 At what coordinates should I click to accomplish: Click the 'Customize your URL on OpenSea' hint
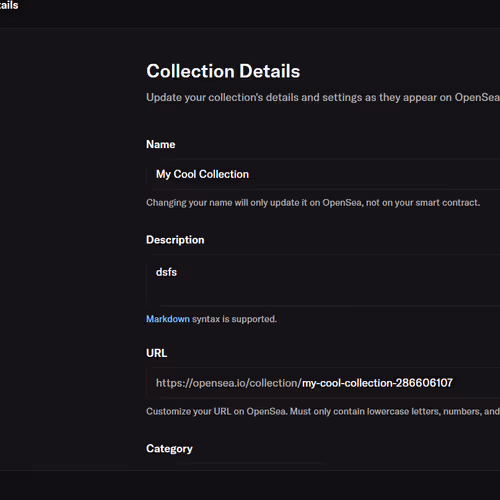(323, 411)
